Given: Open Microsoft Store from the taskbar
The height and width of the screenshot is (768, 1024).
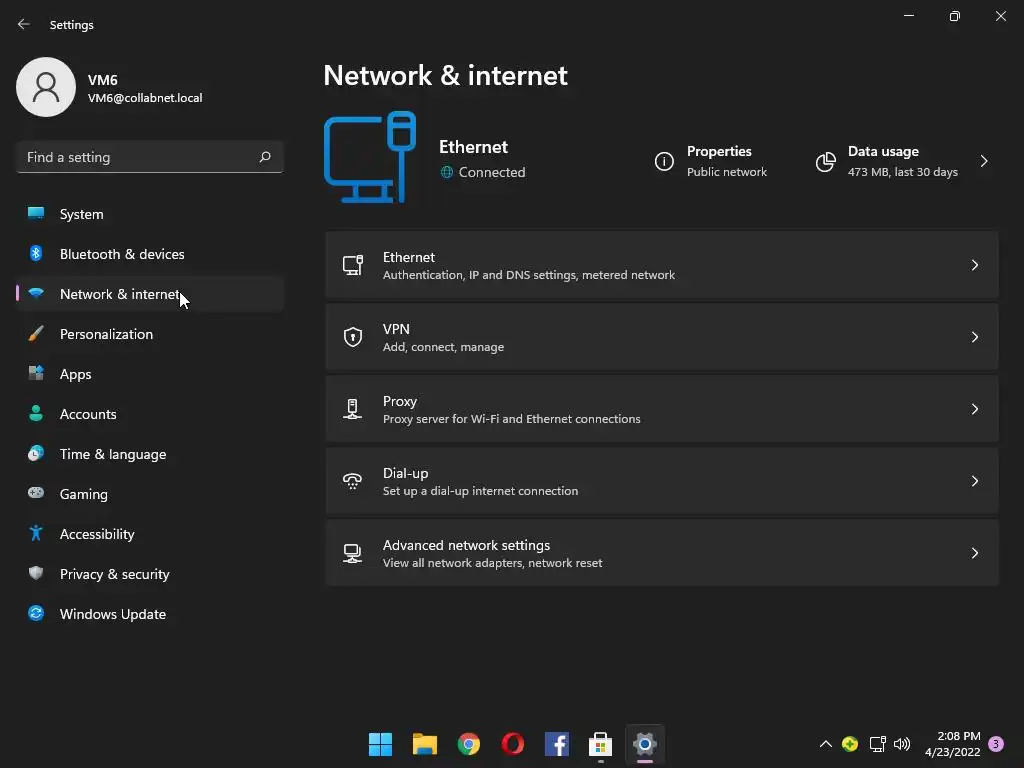Looking at the screenshot, I should point(600,744).
